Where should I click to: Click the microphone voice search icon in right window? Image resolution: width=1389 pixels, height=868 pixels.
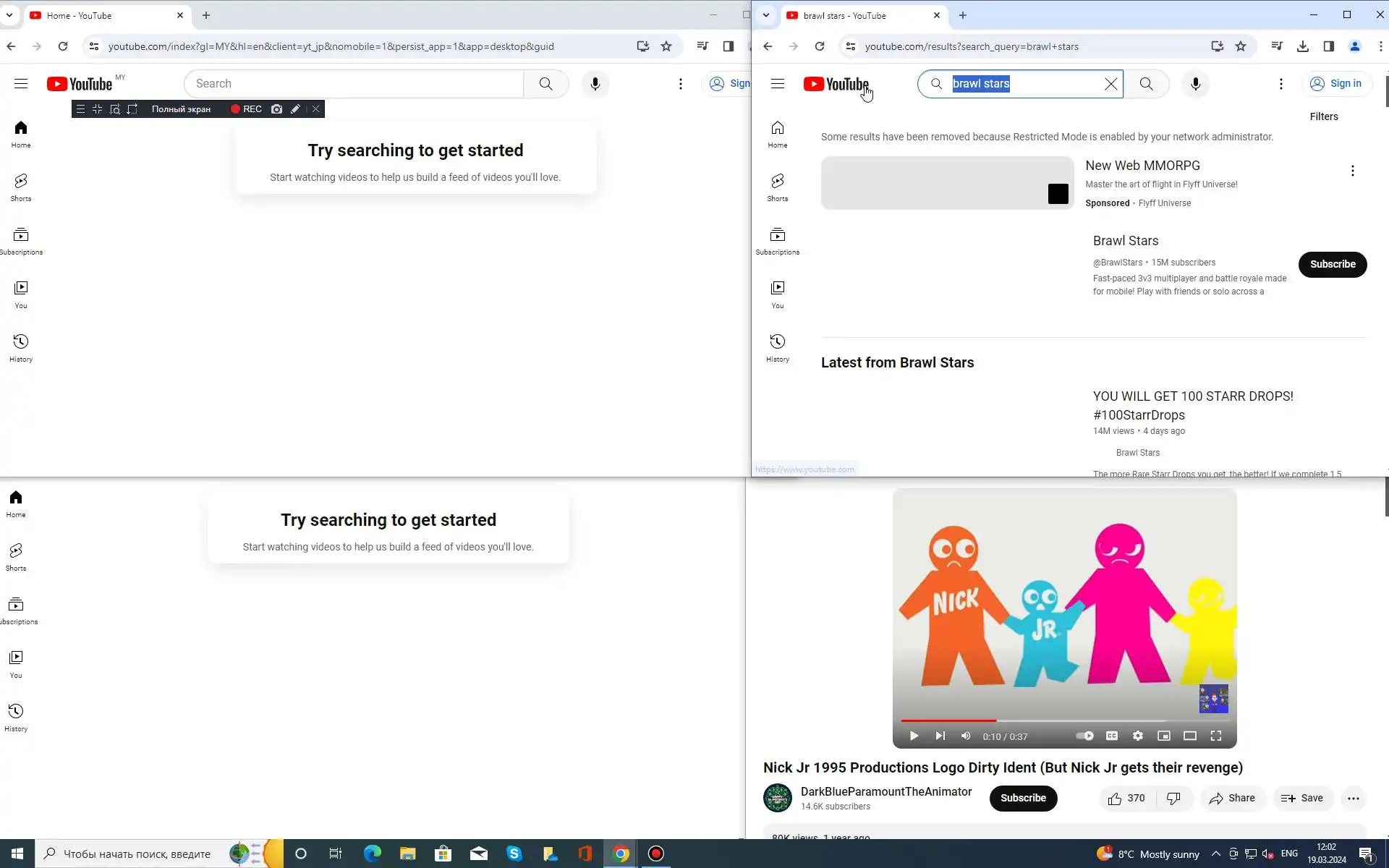coord(1195,84)
